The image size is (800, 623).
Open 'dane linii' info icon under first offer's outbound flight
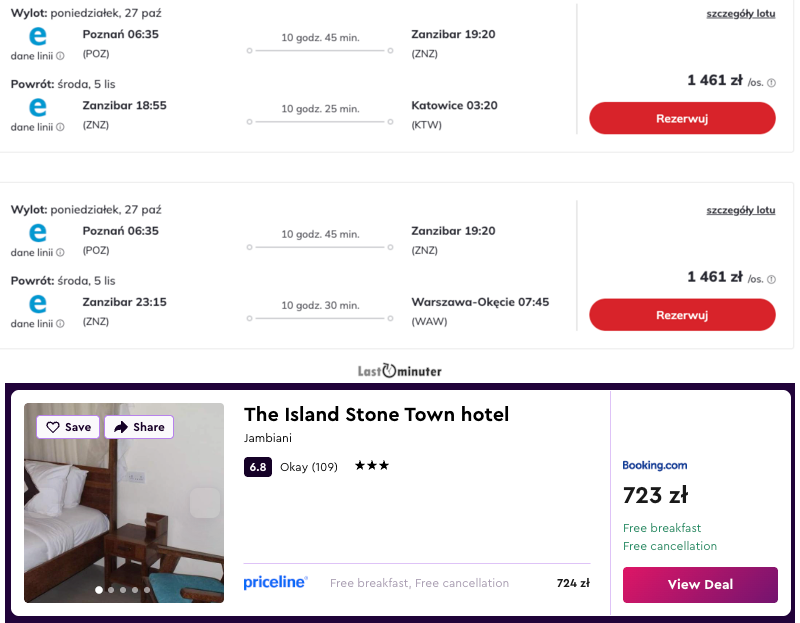tap(60, 56)
